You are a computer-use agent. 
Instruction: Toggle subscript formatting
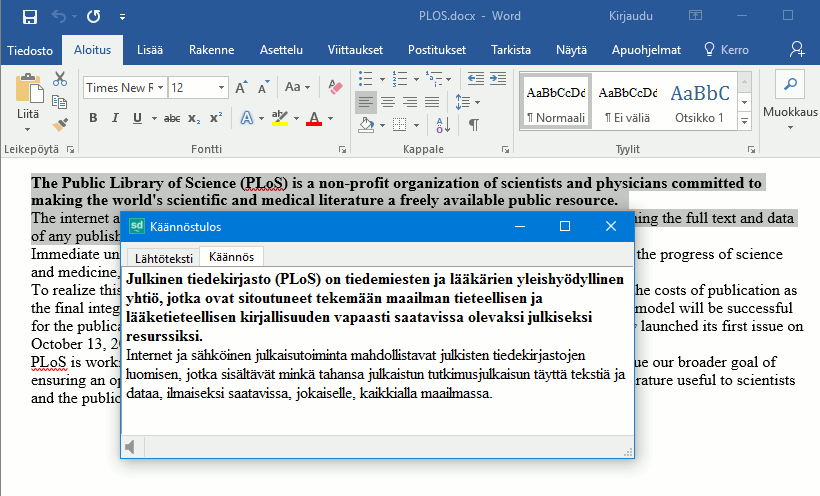tap(194, 119)
